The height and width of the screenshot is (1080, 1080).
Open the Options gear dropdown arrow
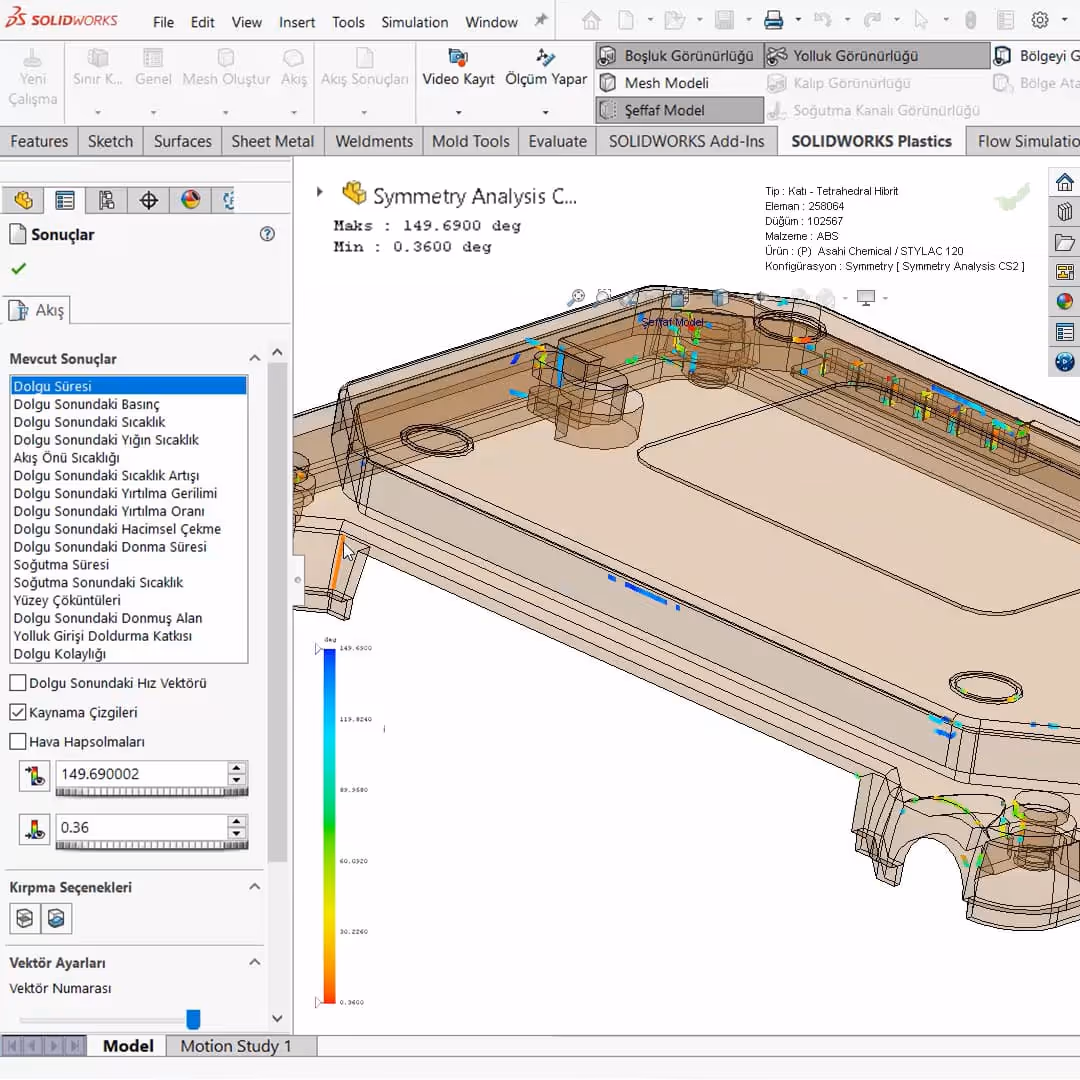click(x=1065, y=20)
